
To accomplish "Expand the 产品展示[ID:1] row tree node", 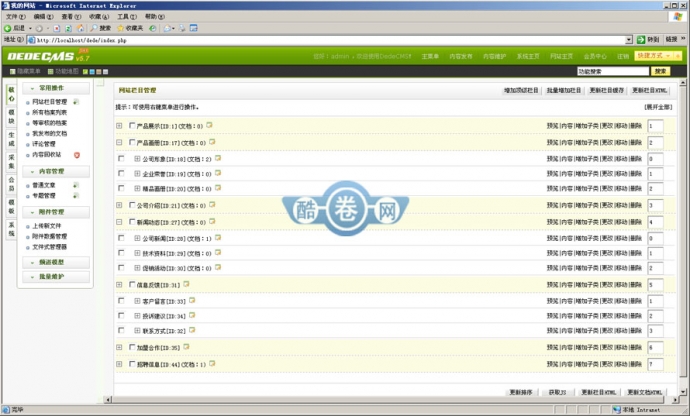I will tap(119, 126).
